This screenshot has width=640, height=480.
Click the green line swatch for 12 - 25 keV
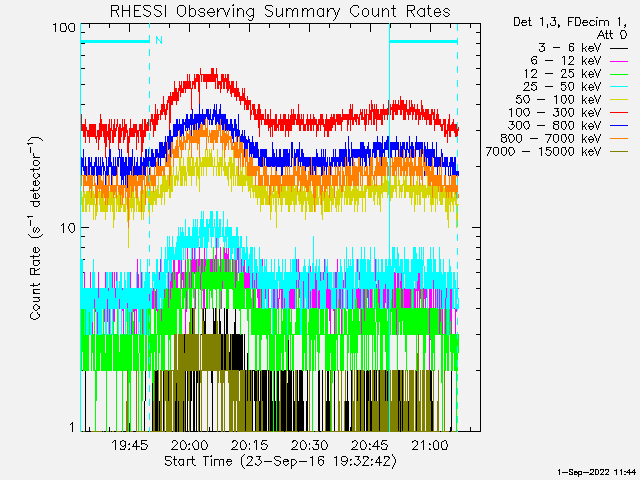coord(619,74)
